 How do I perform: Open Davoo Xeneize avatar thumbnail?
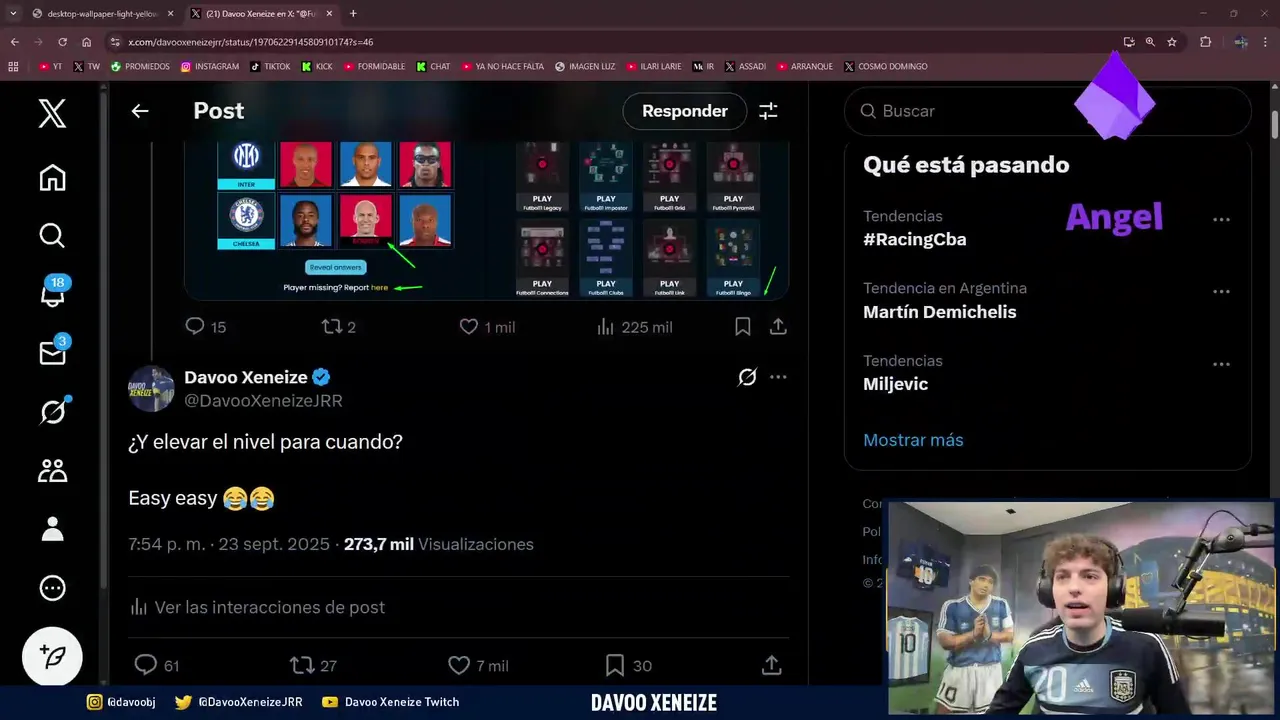coord(151,388)
